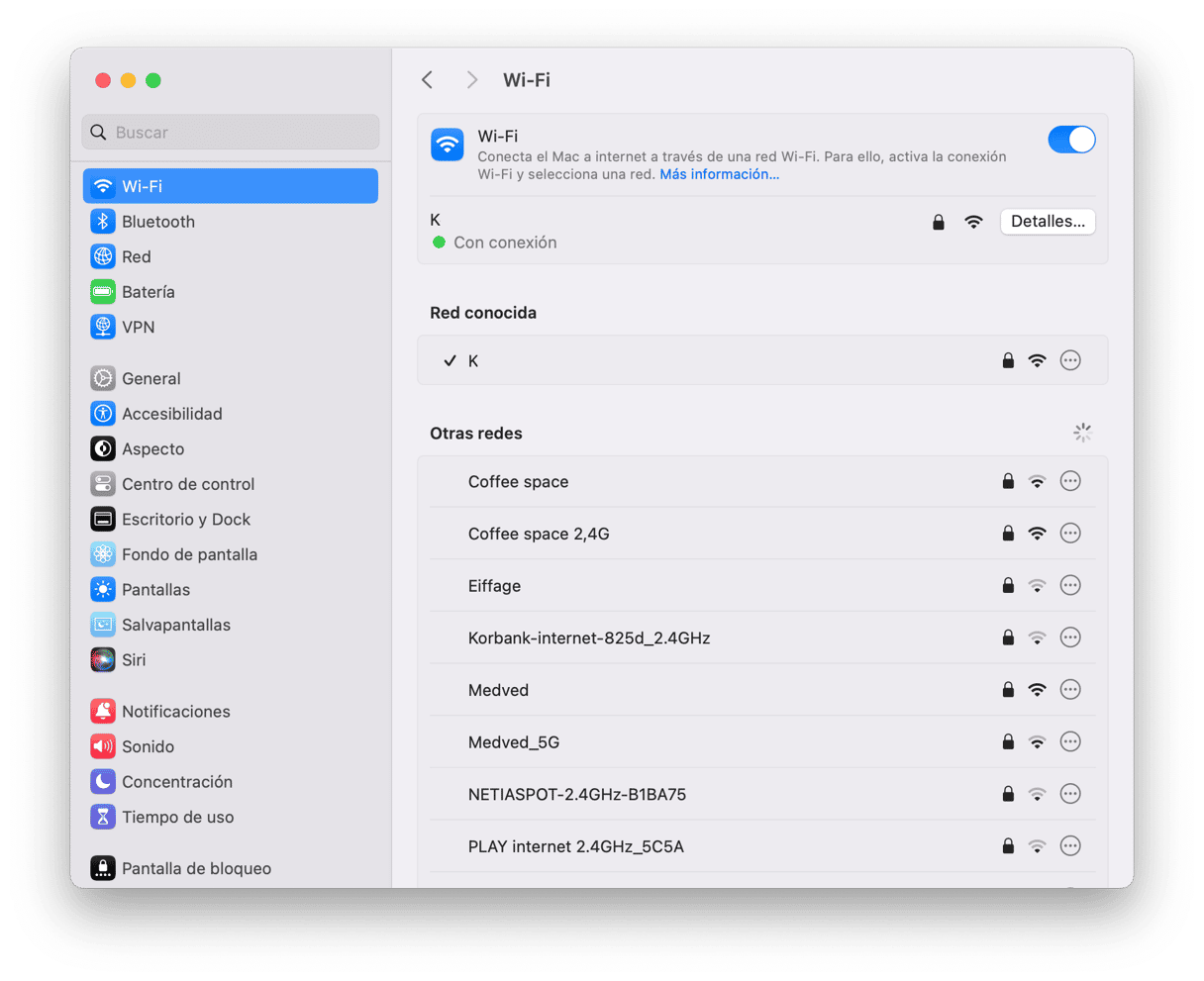
Task: Click the Centro de control icon
Action: tap(103, 484)
